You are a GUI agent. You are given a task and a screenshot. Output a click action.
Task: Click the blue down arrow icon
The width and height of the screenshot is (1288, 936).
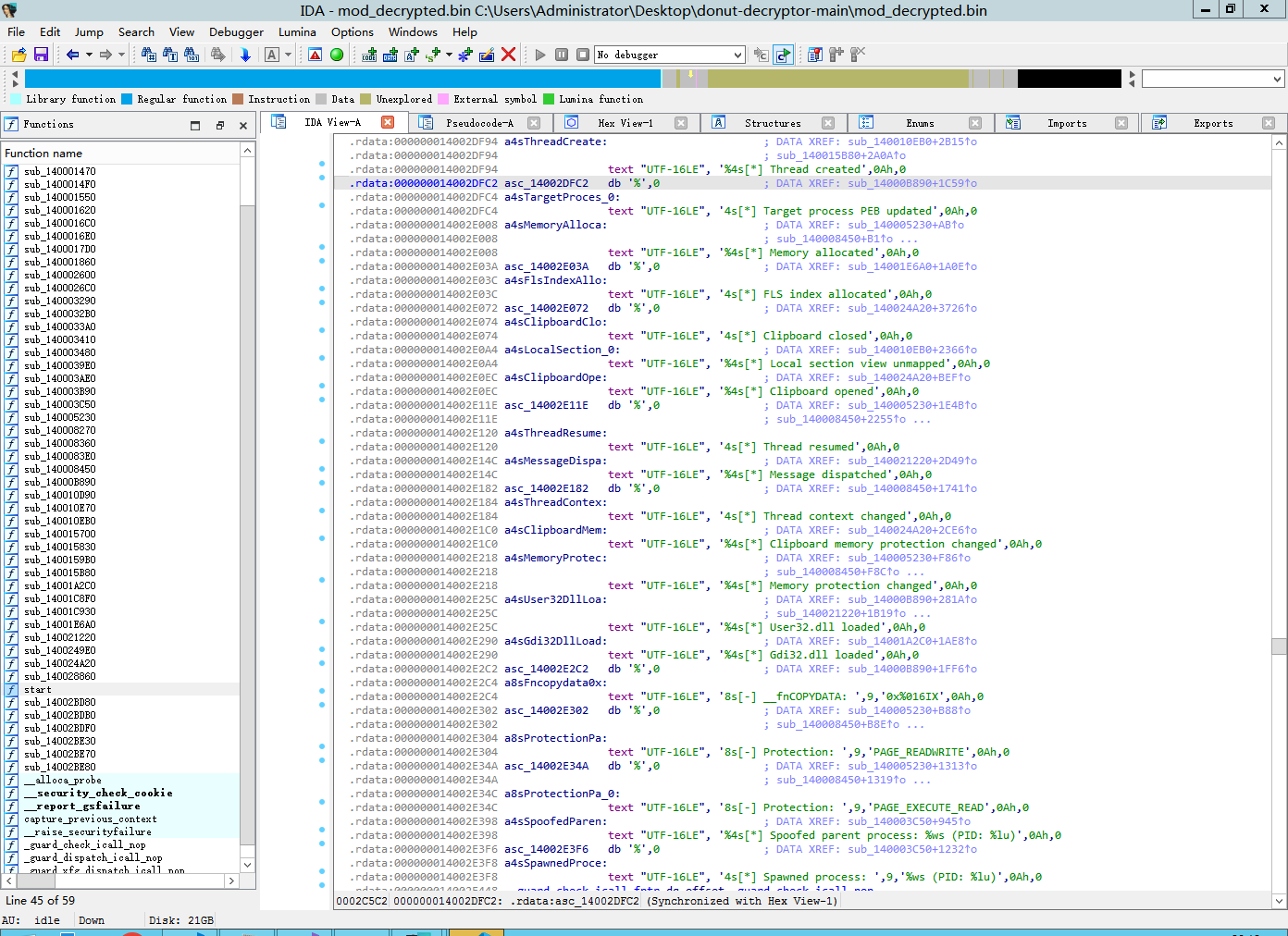(245, 55)
